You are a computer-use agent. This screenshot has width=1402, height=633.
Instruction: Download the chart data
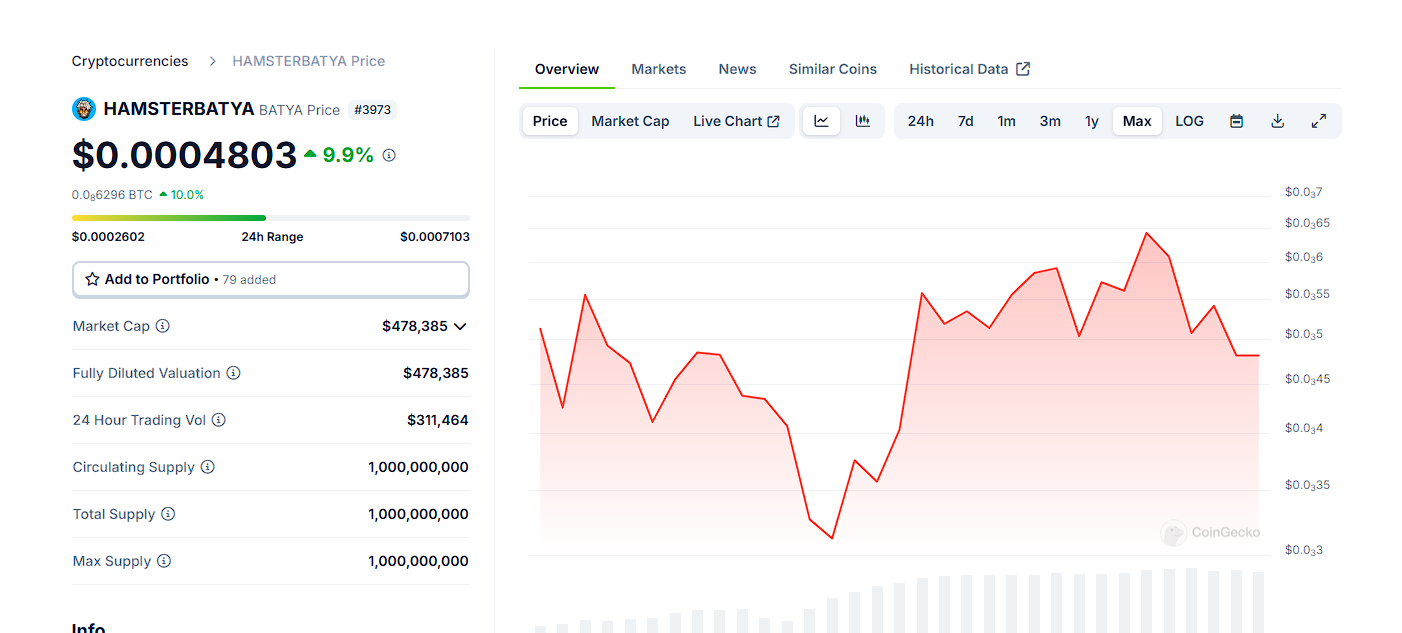[x=1277, y=121]
